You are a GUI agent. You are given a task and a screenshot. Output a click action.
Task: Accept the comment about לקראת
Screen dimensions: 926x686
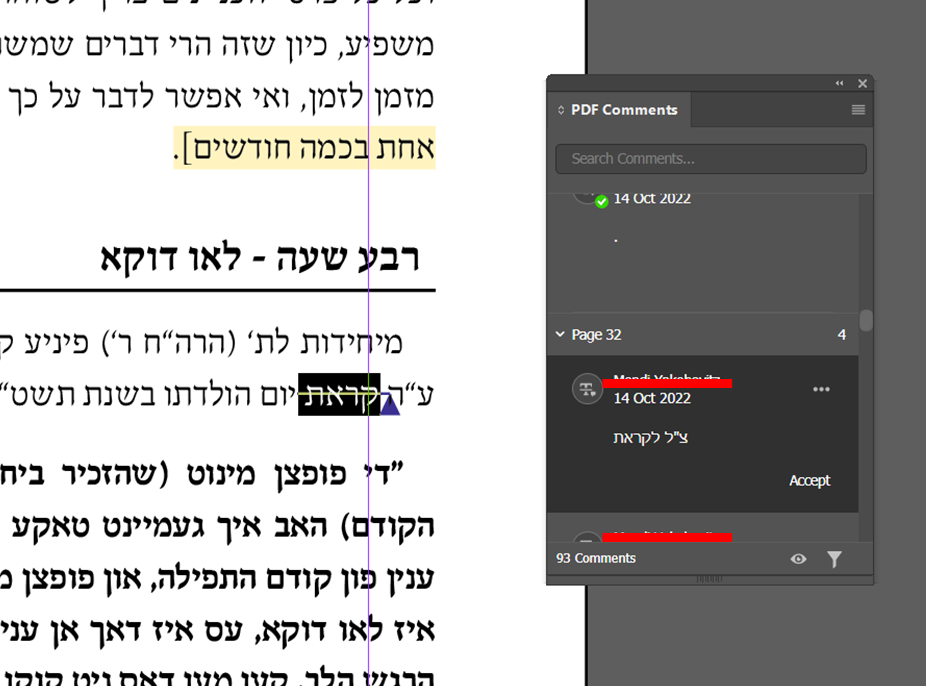point(809,481)
